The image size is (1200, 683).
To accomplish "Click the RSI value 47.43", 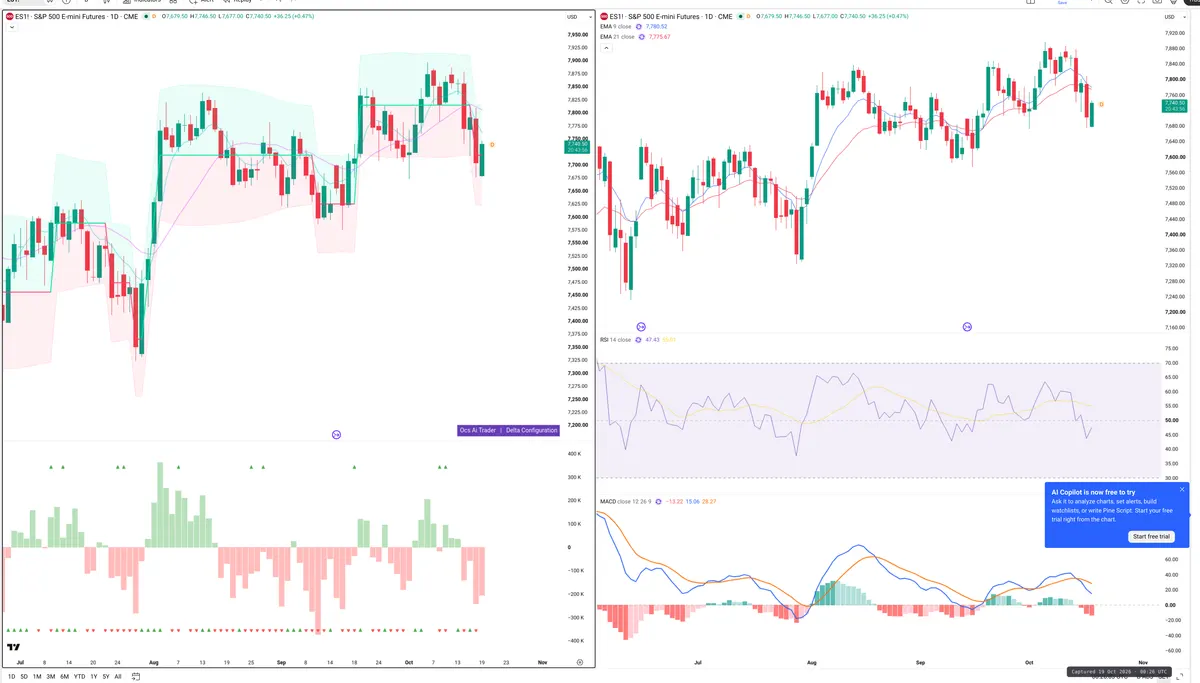I will click(652, 340).
